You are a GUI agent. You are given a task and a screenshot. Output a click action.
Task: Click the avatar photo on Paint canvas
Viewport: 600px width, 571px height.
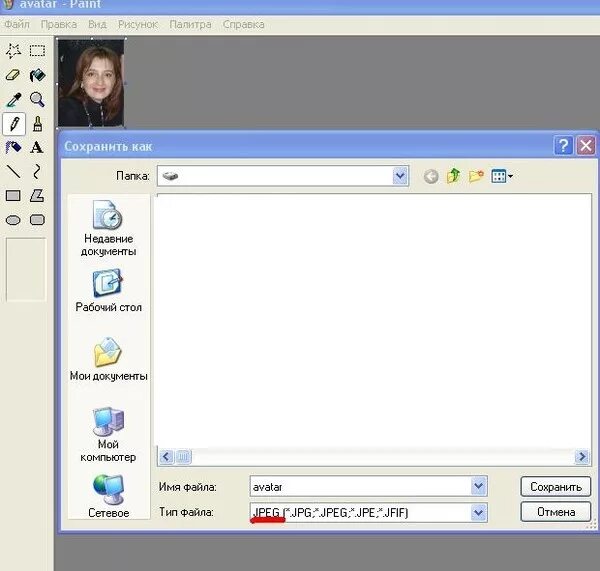[91, 83]
